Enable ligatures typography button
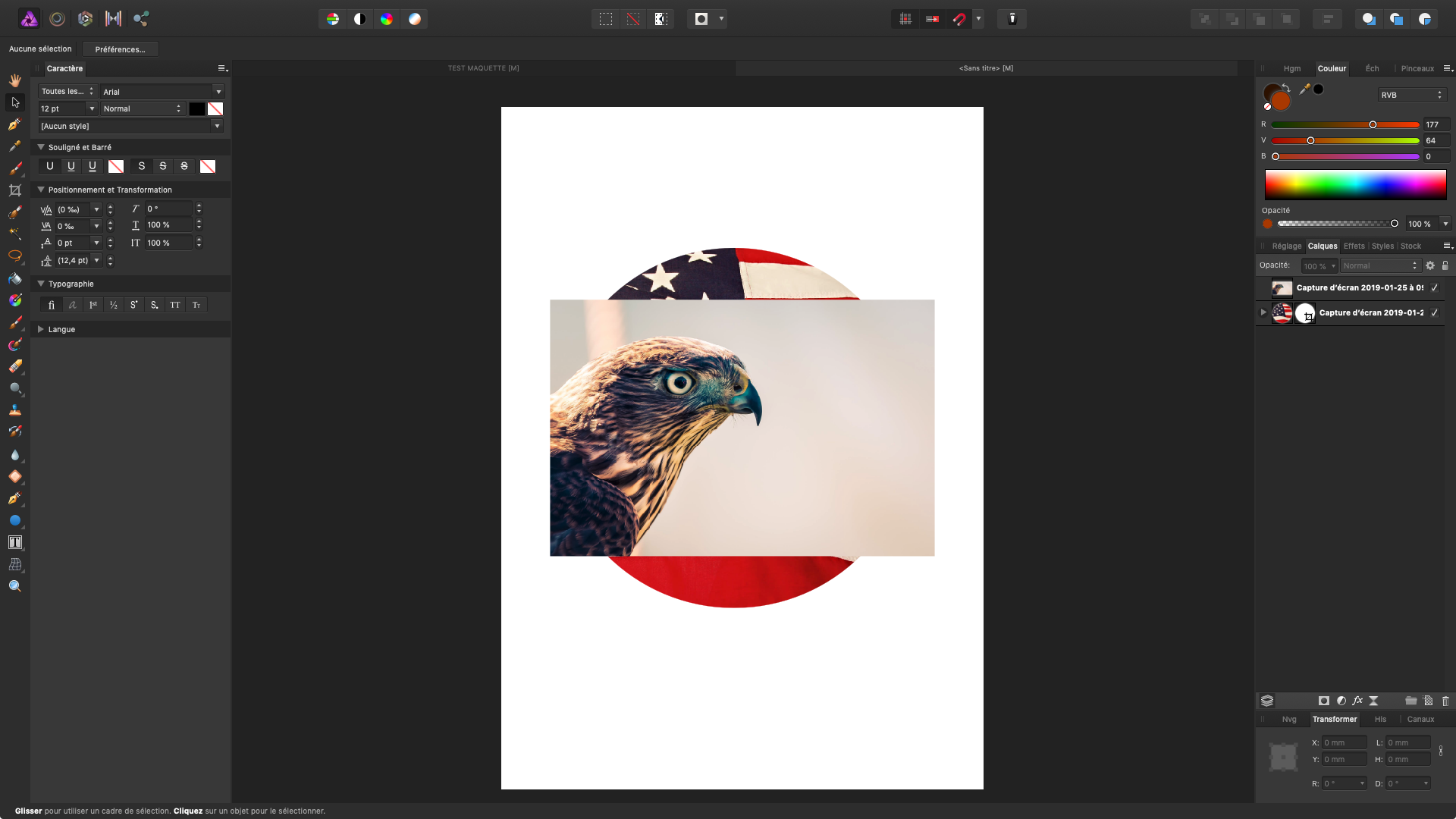The height and width of the screenshot is (819, 1456). coord(52,305)
